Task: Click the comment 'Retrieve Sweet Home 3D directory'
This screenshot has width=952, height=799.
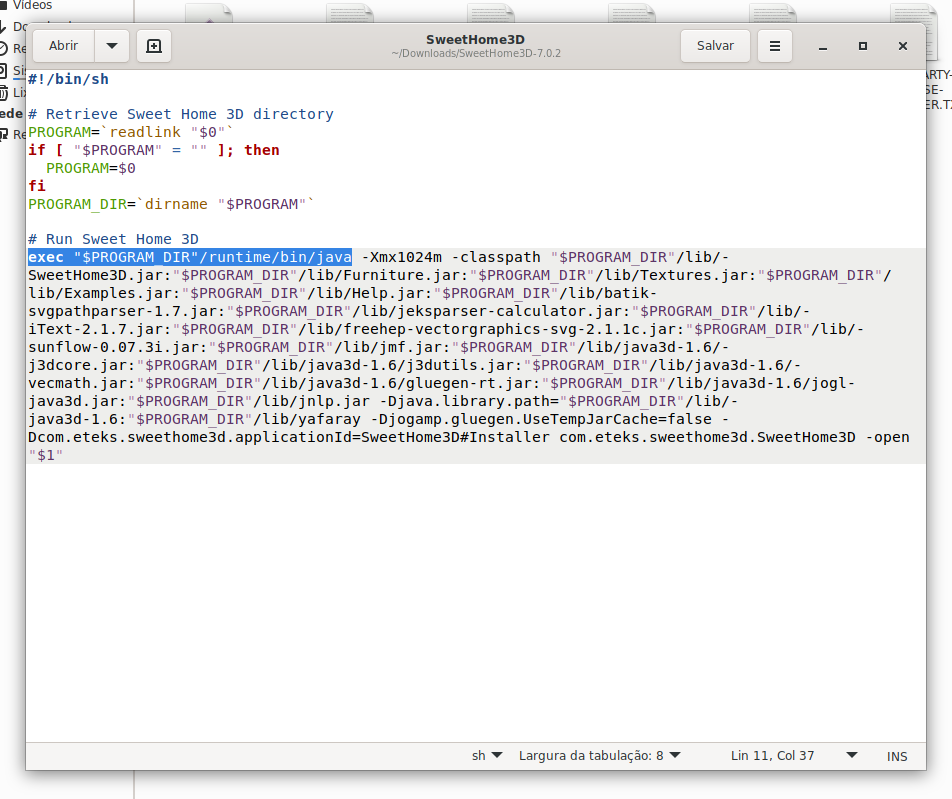Action: [x=181, y=114]
